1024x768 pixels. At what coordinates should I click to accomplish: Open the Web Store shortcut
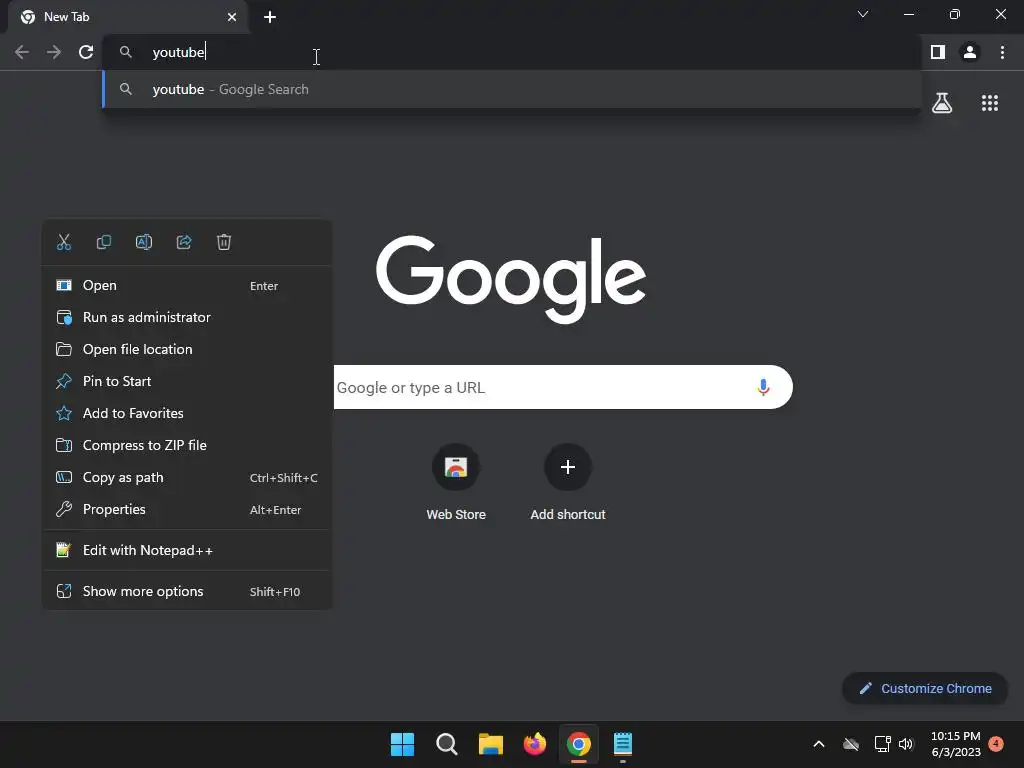point(456,483)
